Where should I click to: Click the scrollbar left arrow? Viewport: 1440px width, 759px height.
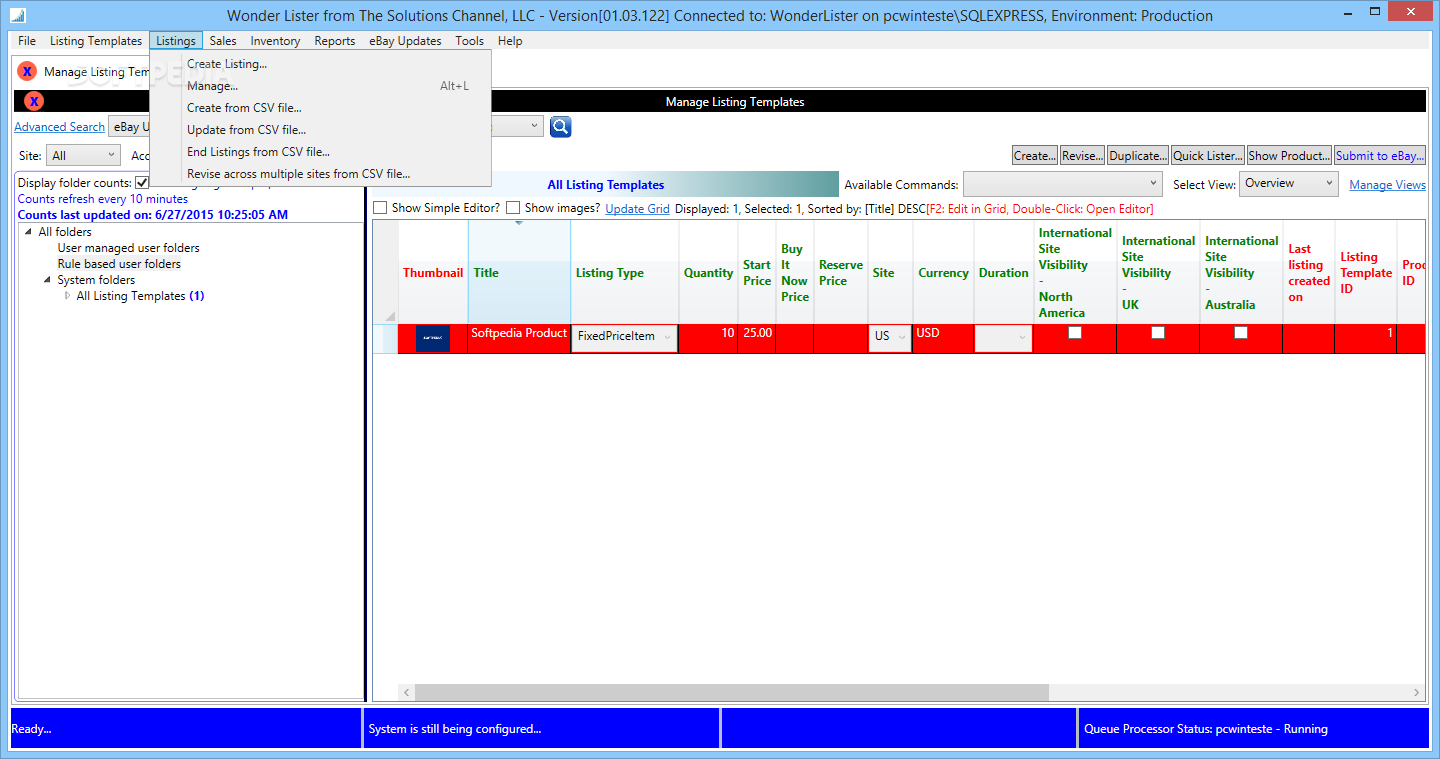(406, 692)
